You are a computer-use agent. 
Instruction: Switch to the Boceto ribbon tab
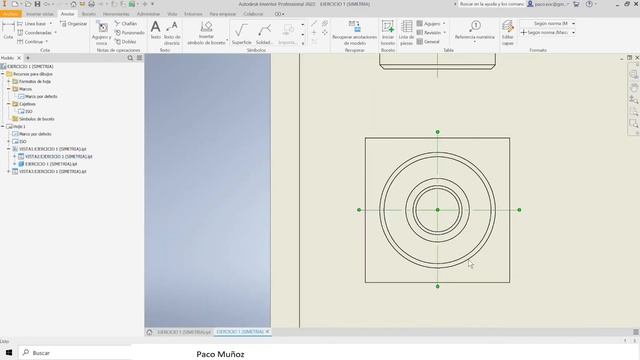click(x=89, y=14)
